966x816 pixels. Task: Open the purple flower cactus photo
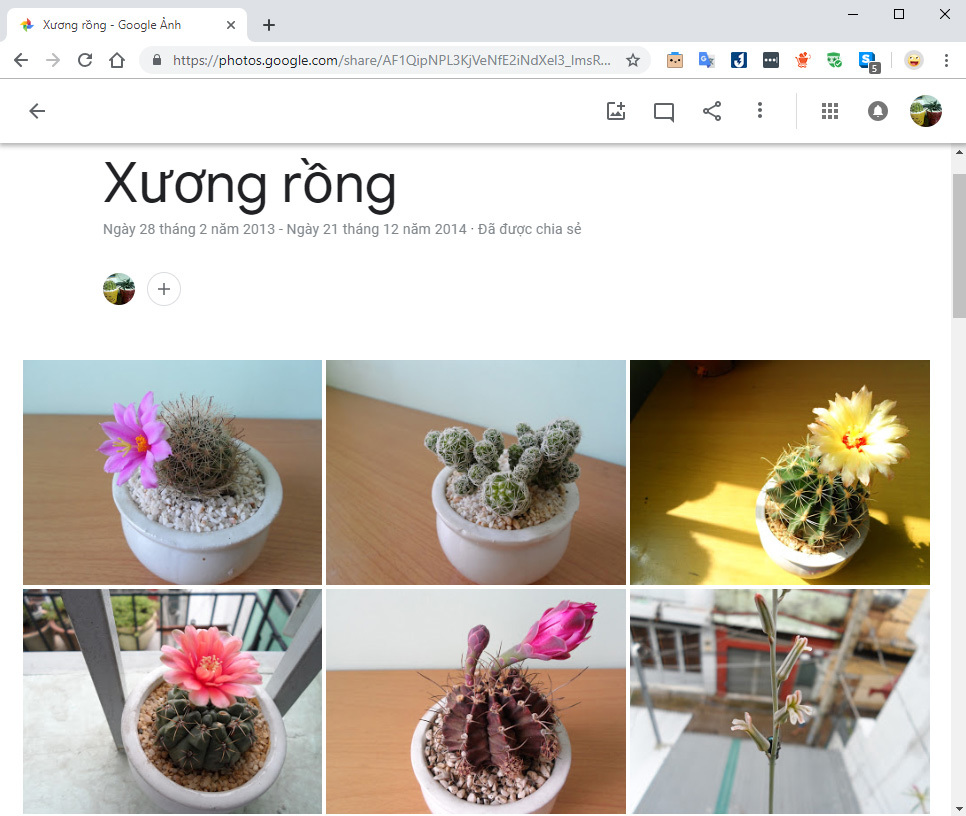pyautogui.click(x=172, y=472)
